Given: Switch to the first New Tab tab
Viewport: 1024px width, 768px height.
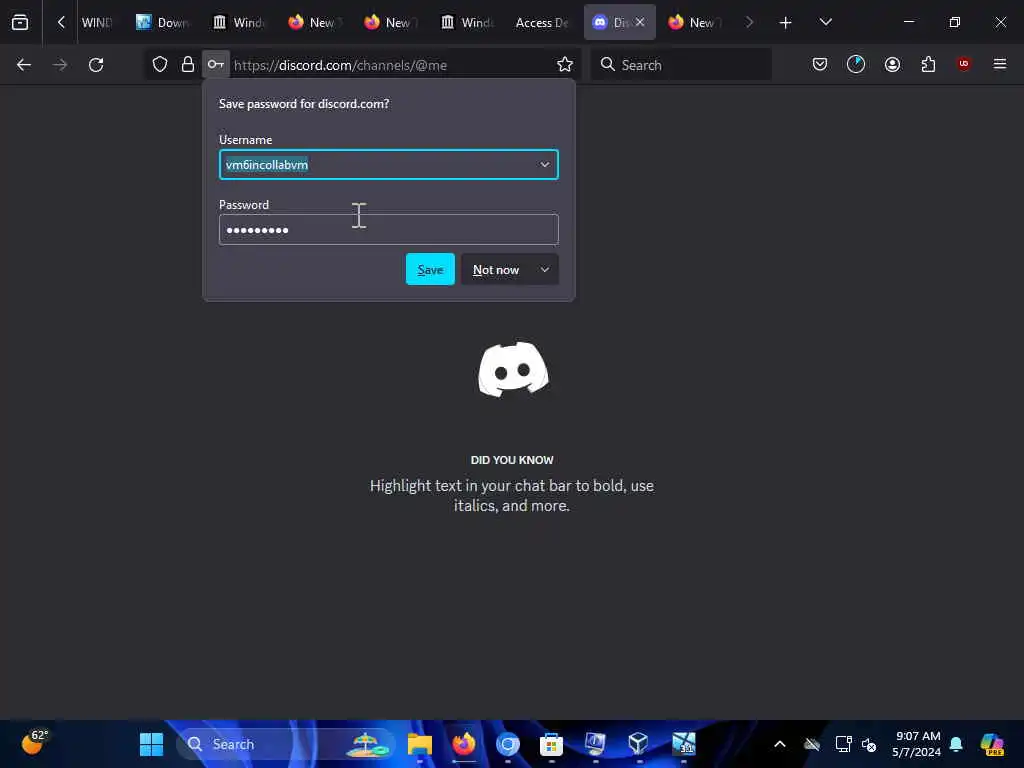Looking at the screenshot, I should point(313,23).
